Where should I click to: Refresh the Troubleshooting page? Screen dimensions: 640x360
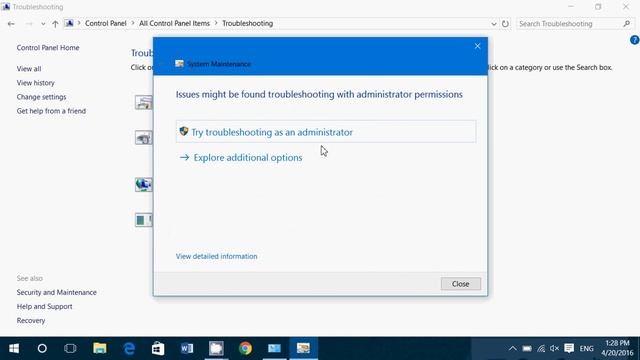505,24
